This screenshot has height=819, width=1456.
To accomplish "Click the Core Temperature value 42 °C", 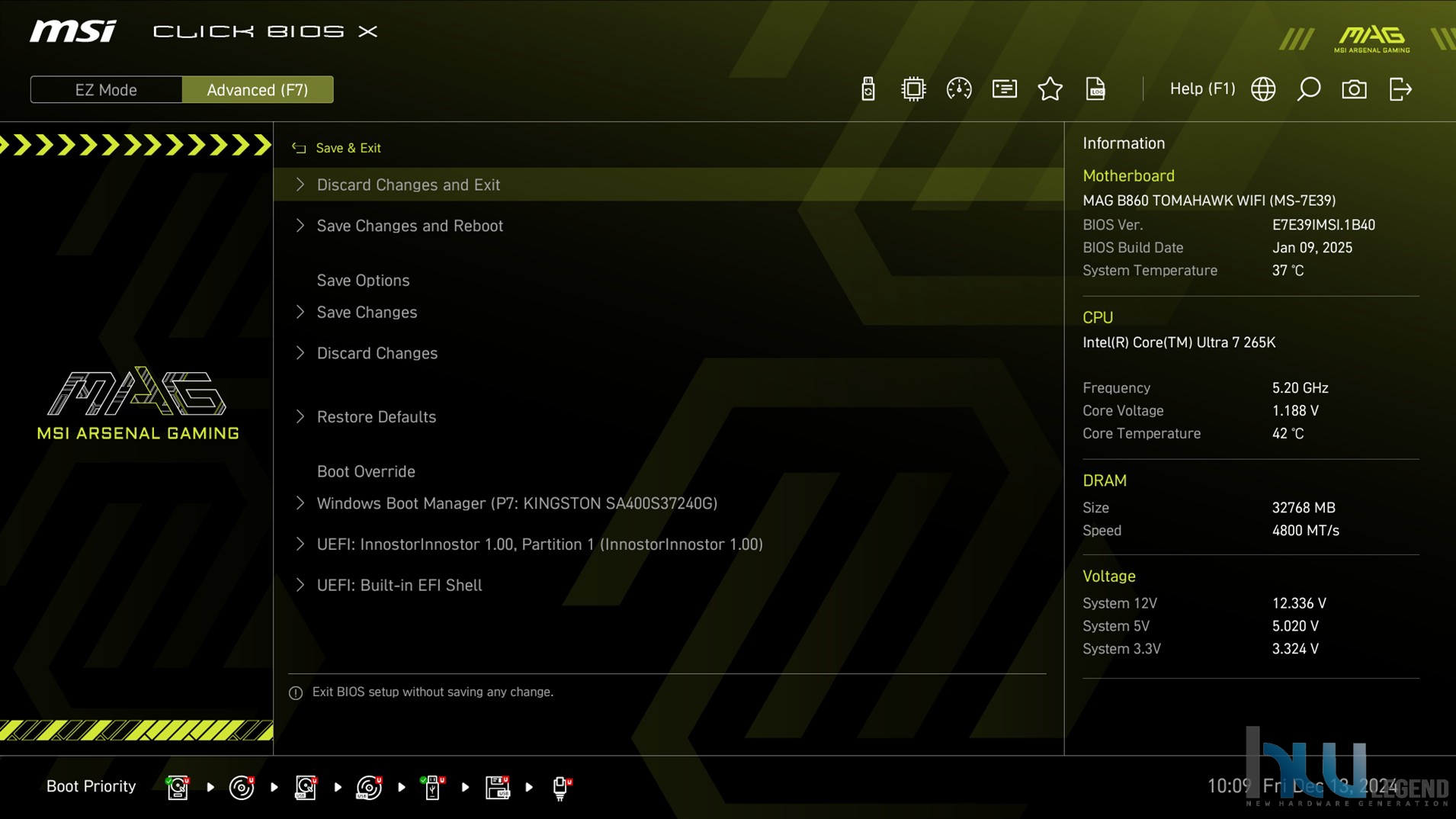I will click(1288, 434).
